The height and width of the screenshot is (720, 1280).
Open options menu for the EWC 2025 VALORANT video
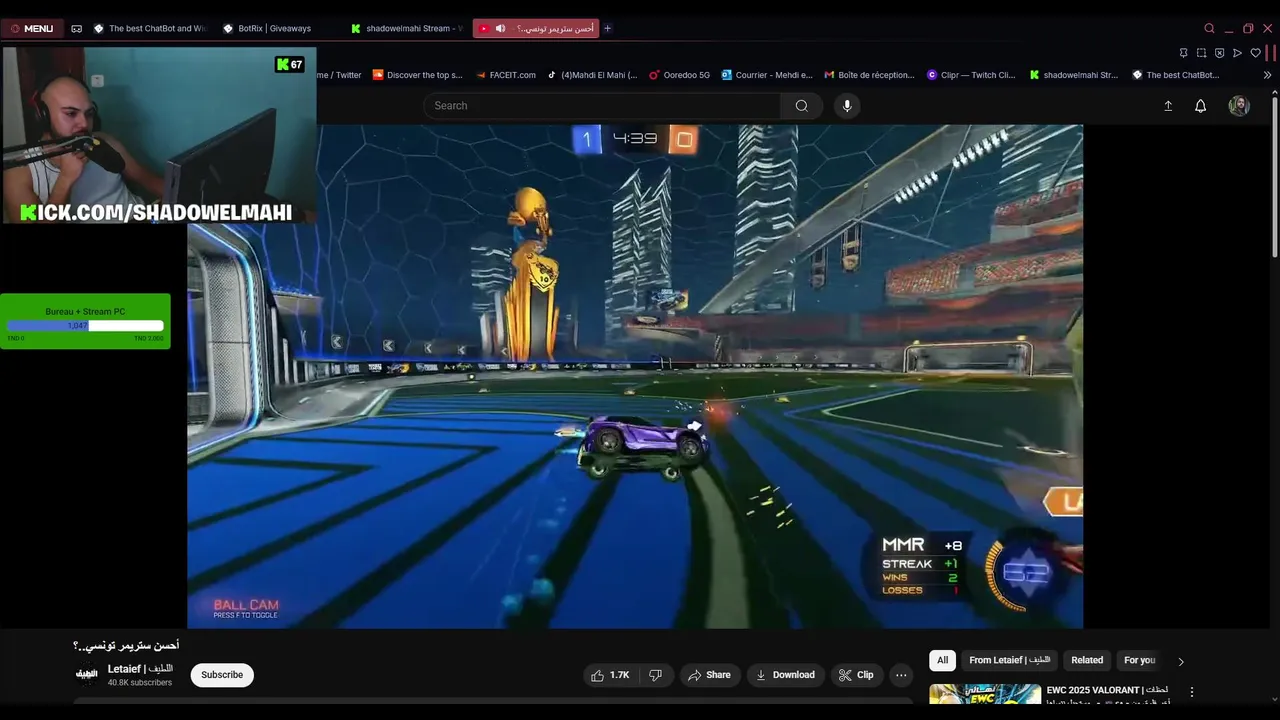1191,692
